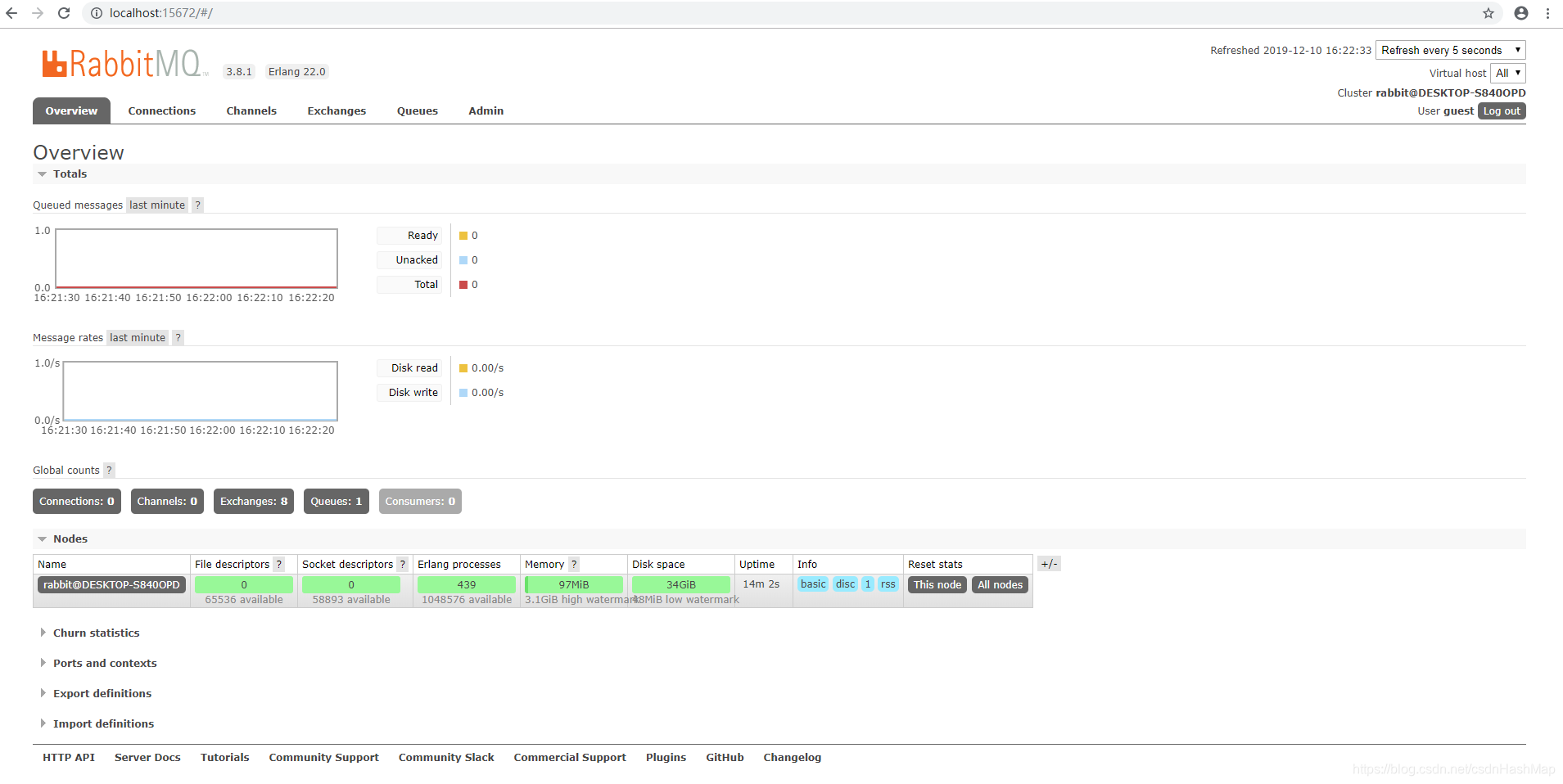Click the yellow Ready legend swatch
This screenshot has height=784, width=1563.
click(x=463, y=236)
